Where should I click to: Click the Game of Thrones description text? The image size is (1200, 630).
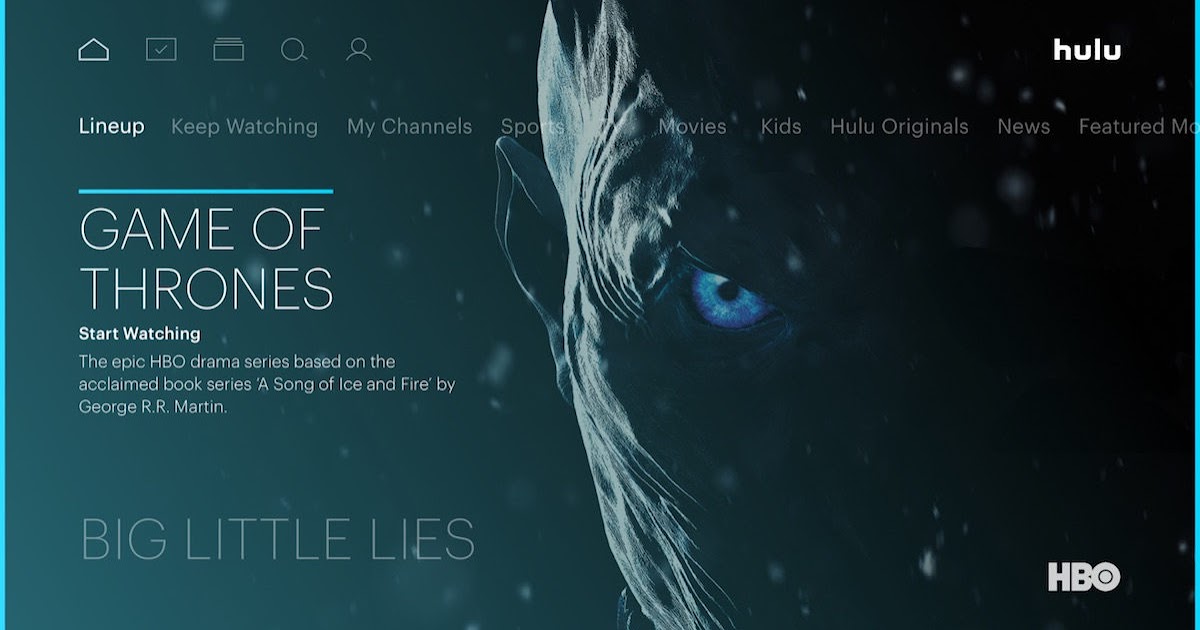pos(267,384)
